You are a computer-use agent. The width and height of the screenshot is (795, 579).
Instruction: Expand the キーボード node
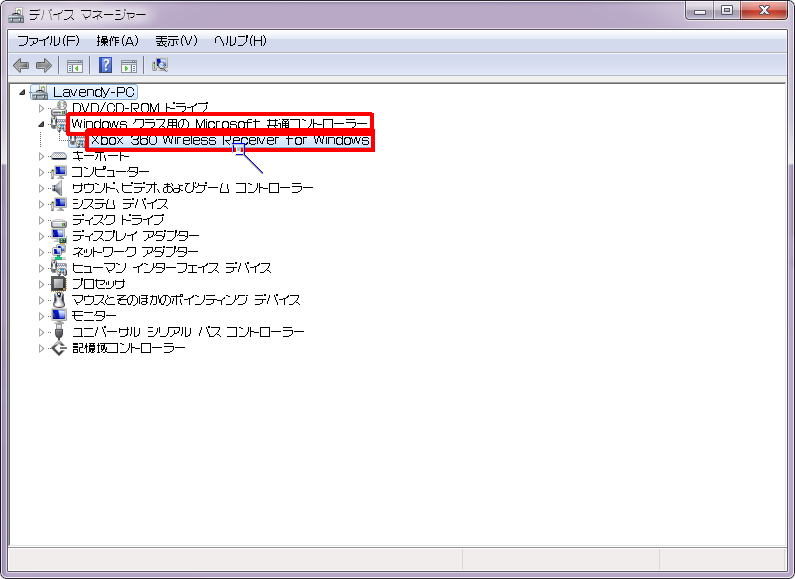42,156
